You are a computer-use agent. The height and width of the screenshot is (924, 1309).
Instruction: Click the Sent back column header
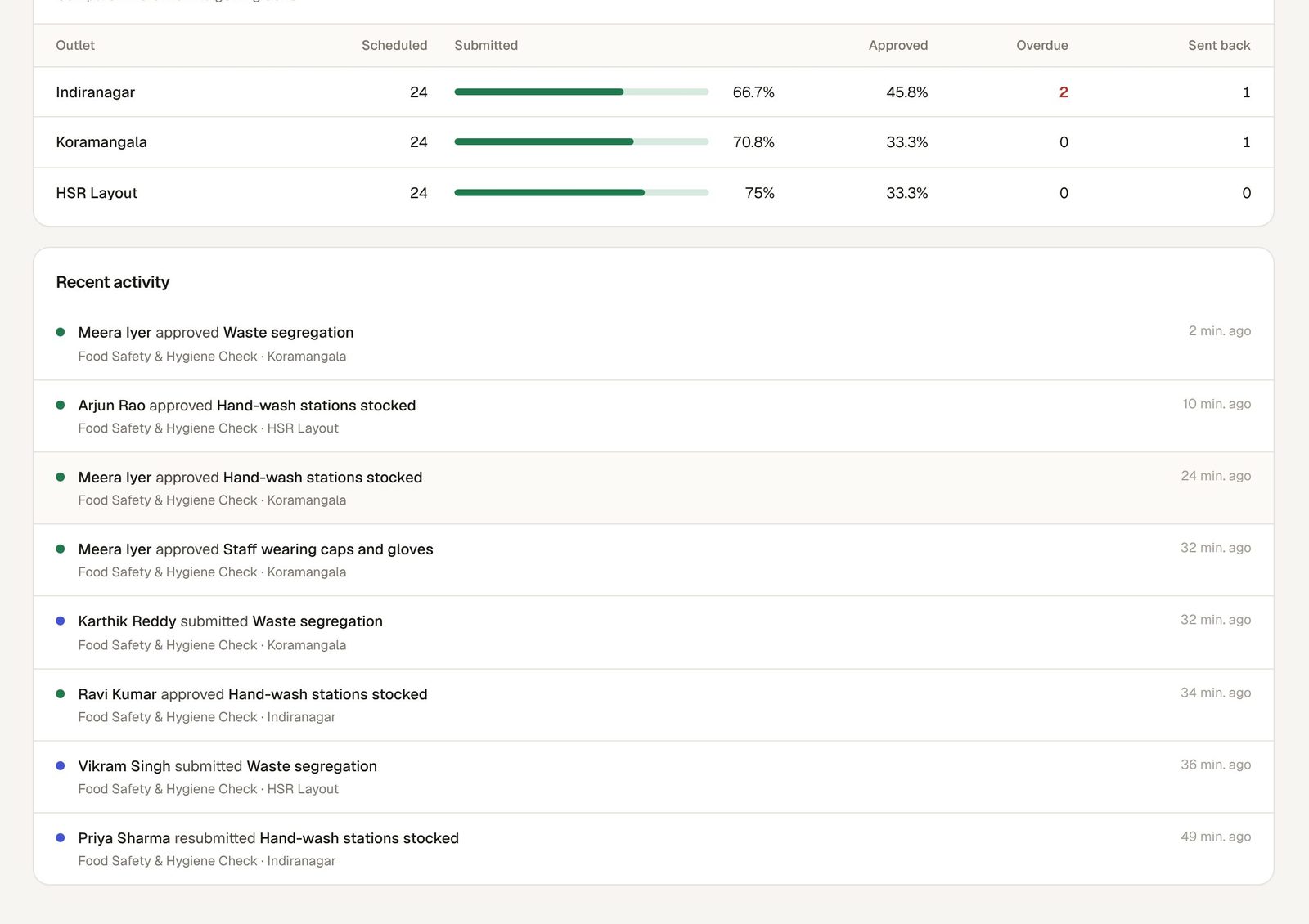(1219, 46)
